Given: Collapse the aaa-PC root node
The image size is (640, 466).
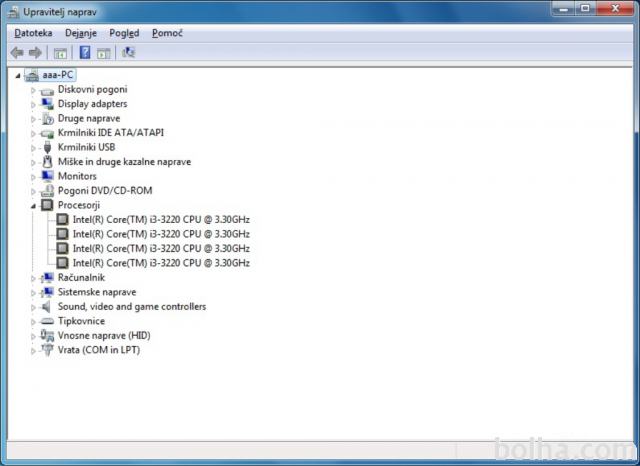Looking at the screenshot, I should click(18, 76).
